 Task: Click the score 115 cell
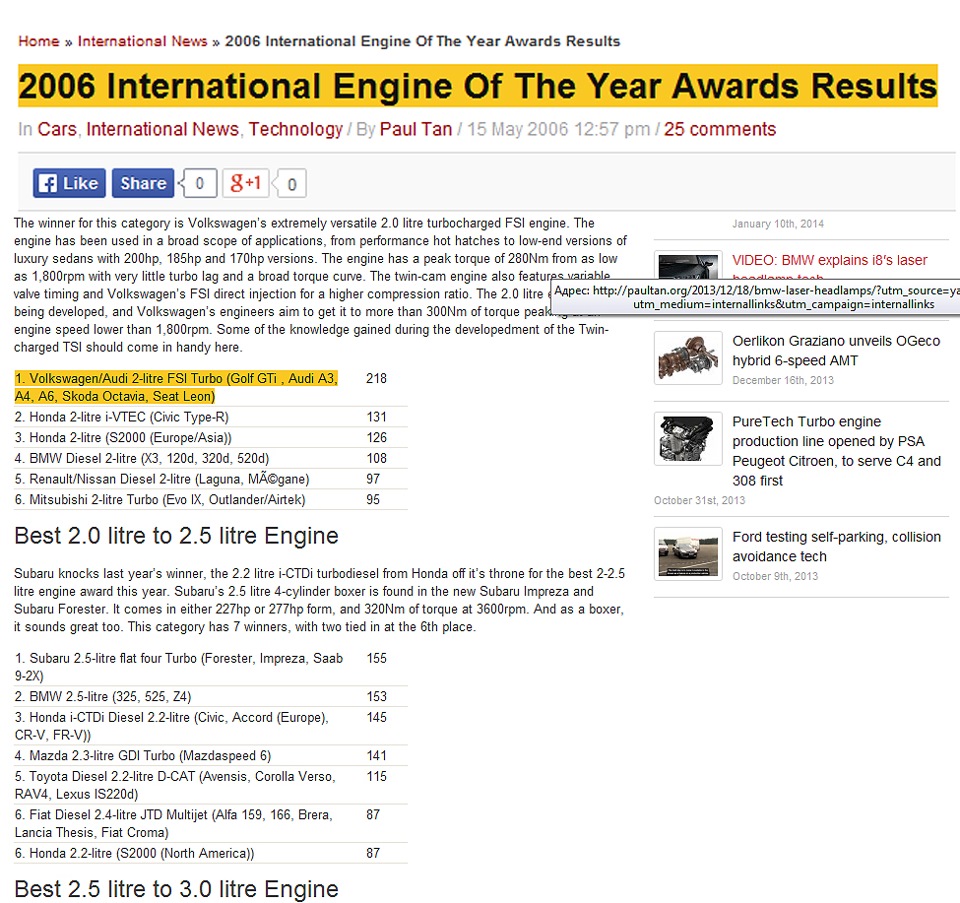[377, 776]
